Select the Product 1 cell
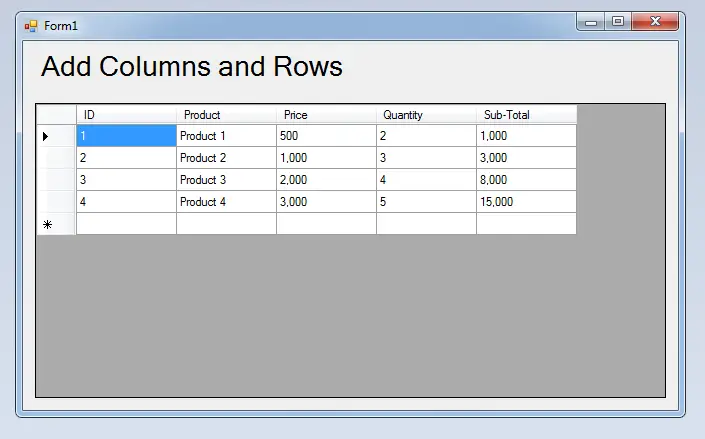 coord(226,136)
